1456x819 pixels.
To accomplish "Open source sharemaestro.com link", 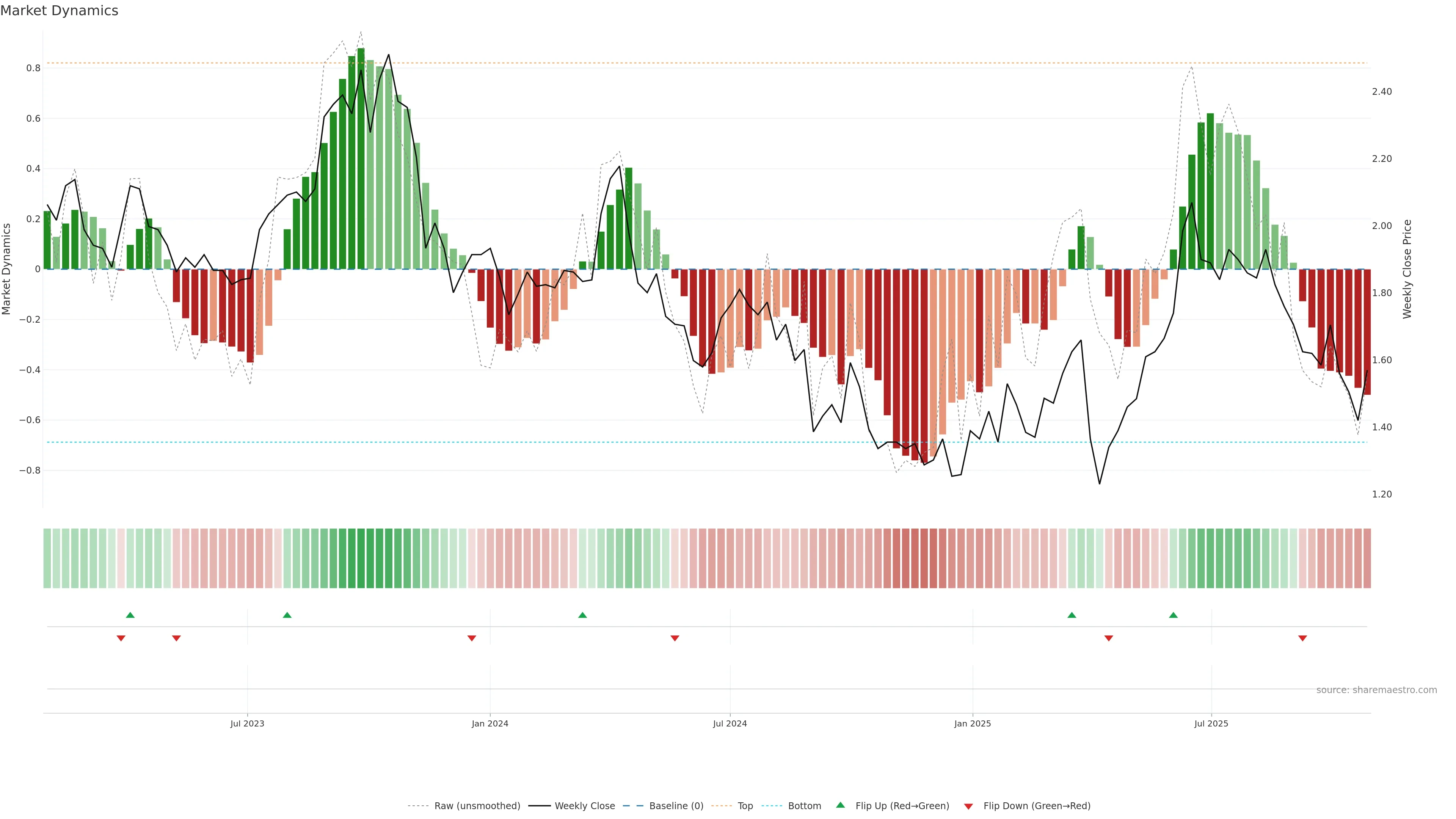I will (1376, 690).
